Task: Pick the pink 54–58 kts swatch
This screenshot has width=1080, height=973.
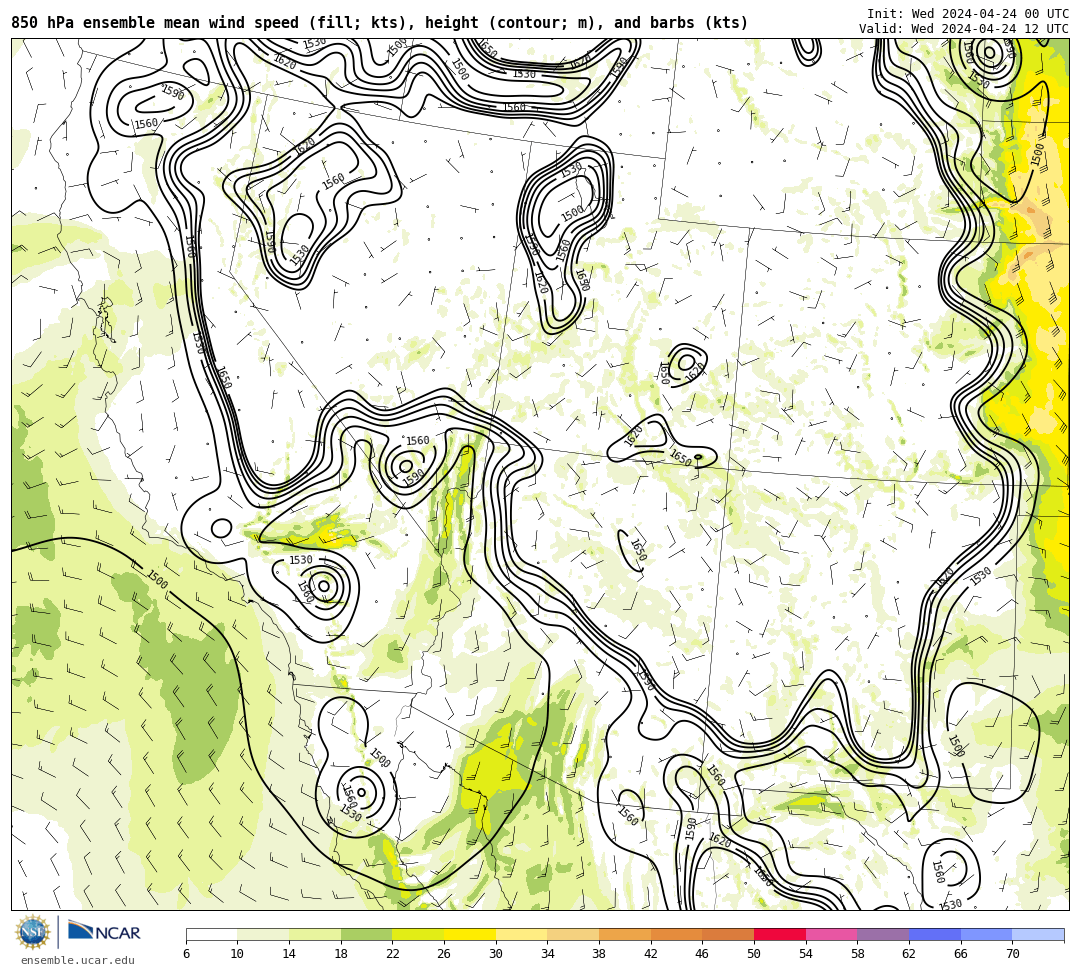Action: coord(831,934)
